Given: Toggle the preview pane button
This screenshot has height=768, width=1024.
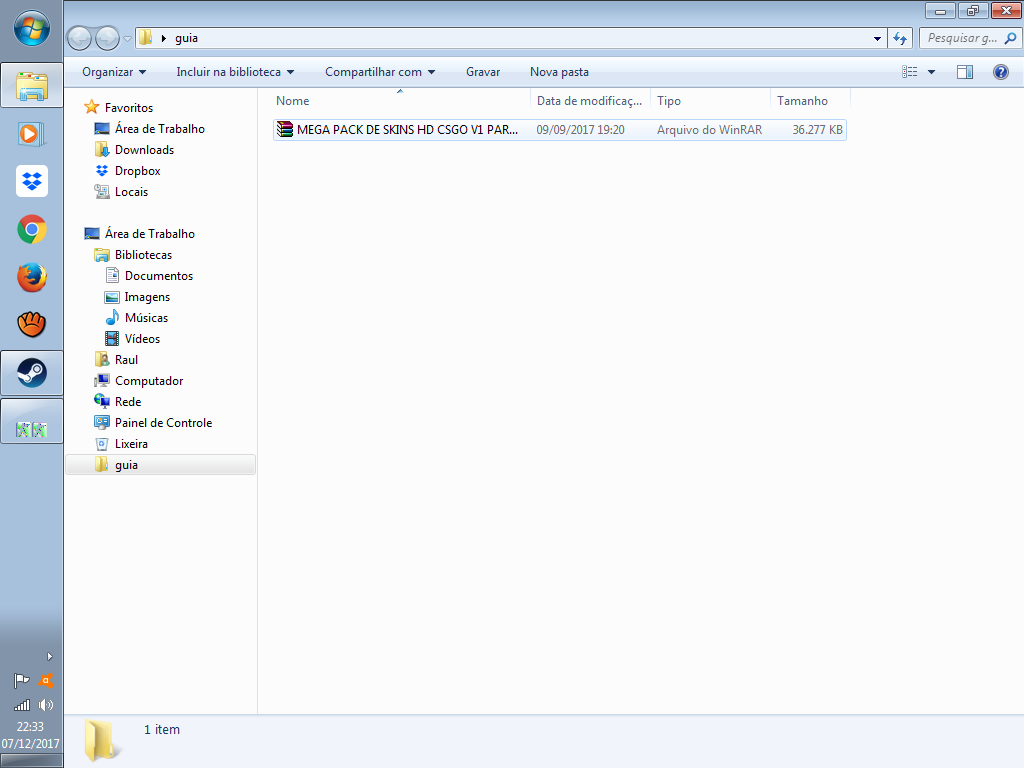Looking at the screenshot, I should point(965,72).
